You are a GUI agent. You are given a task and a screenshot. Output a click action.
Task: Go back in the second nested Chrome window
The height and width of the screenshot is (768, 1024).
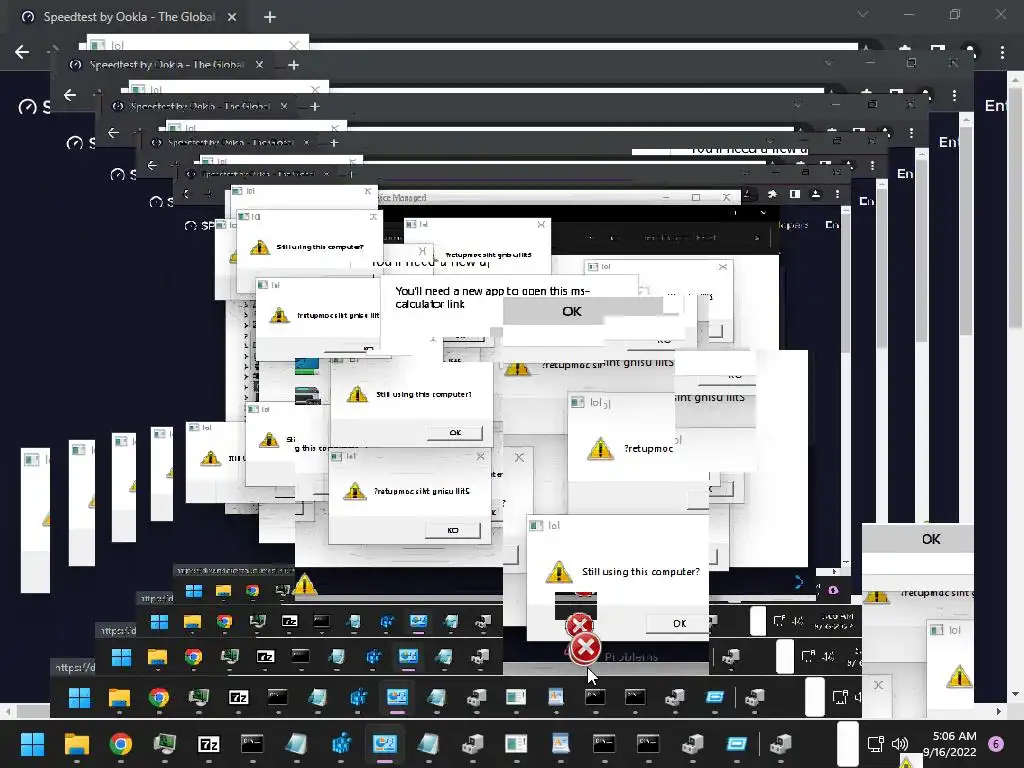(70, 95)
